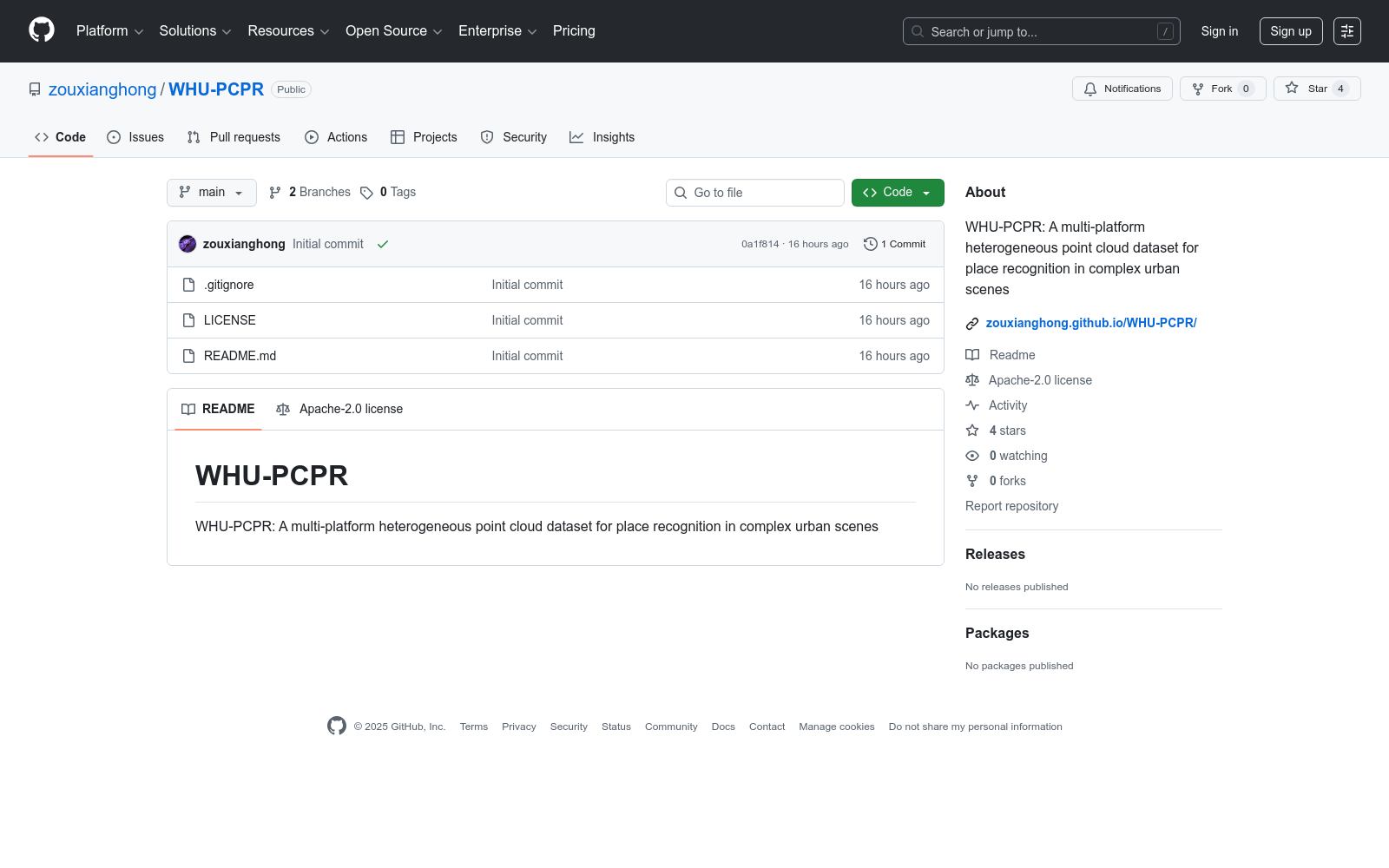The height and width of the screenshot is (868, 1389).
Task: Select the Apache-2.0 license tab in viewer
Action: tap(339, 409)
